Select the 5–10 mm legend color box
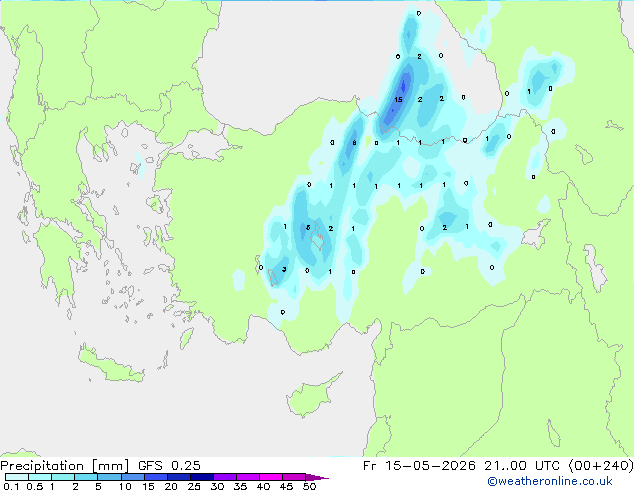Image resolution: width=634 pixels, height=490 pixels. tap(110, 477)
